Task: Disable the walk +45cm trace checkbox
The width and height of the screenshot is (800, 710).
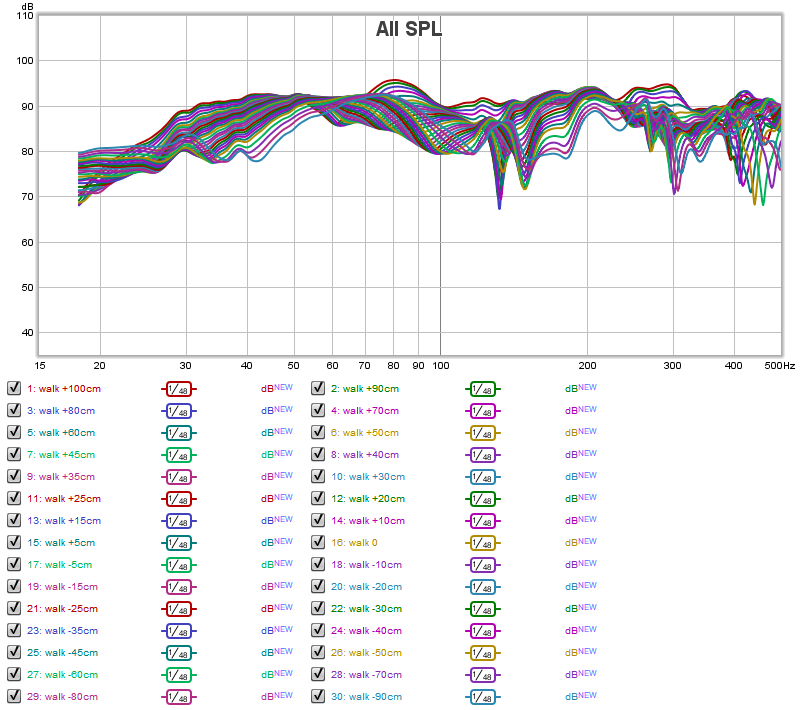Action: pyautogui.click(x=14, y=454)
